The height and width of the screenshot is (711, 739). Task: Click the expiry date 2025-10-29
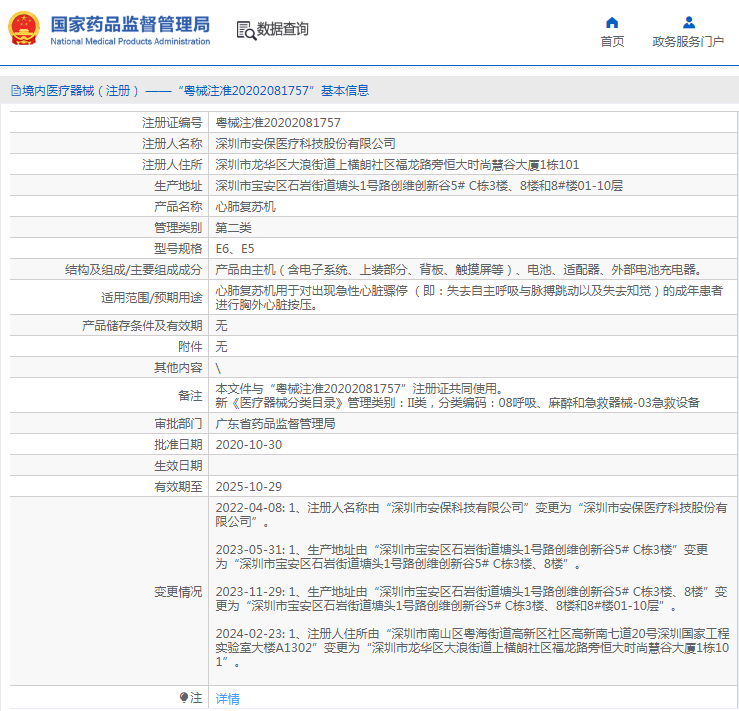pos(249,487)
